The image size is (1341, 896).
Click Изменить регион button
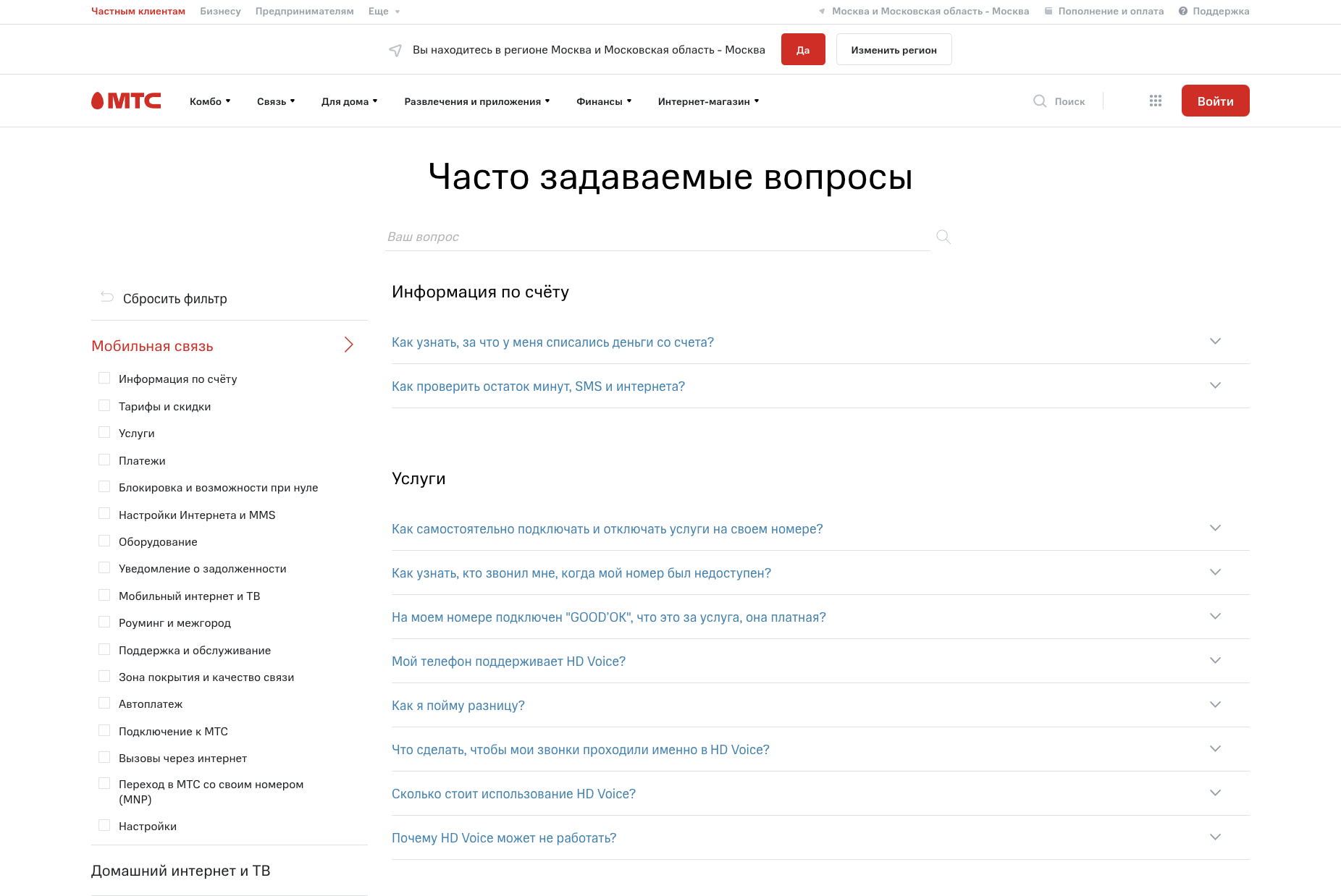pos(894,49)
